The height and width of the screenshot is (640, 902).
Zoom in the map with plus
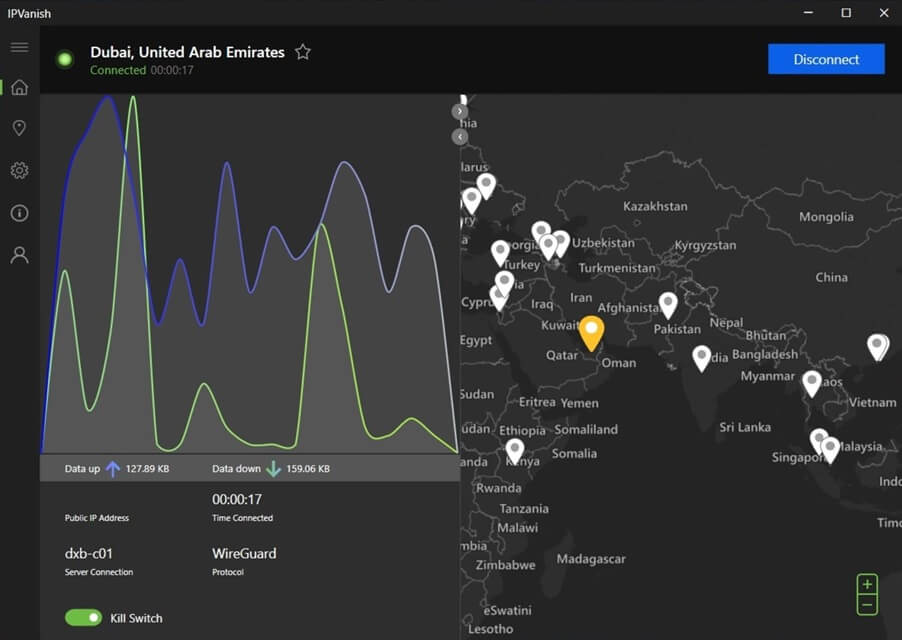click(x=867, y=584)
